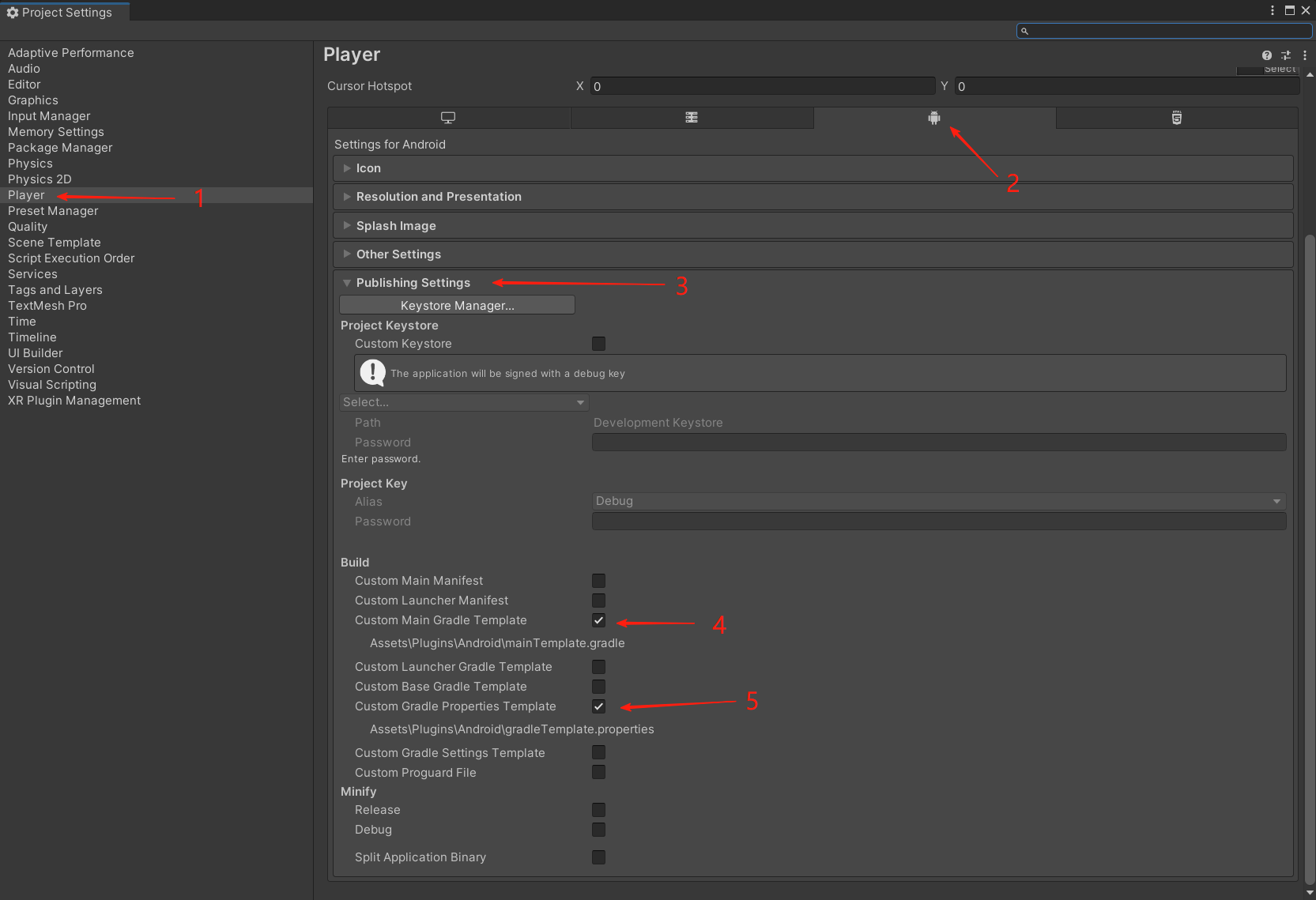The height and width of the screenshot is (900, 1316).
Task: Disable Custom Gradle Properties Template checkbox
Action: (x=598, y=706)
